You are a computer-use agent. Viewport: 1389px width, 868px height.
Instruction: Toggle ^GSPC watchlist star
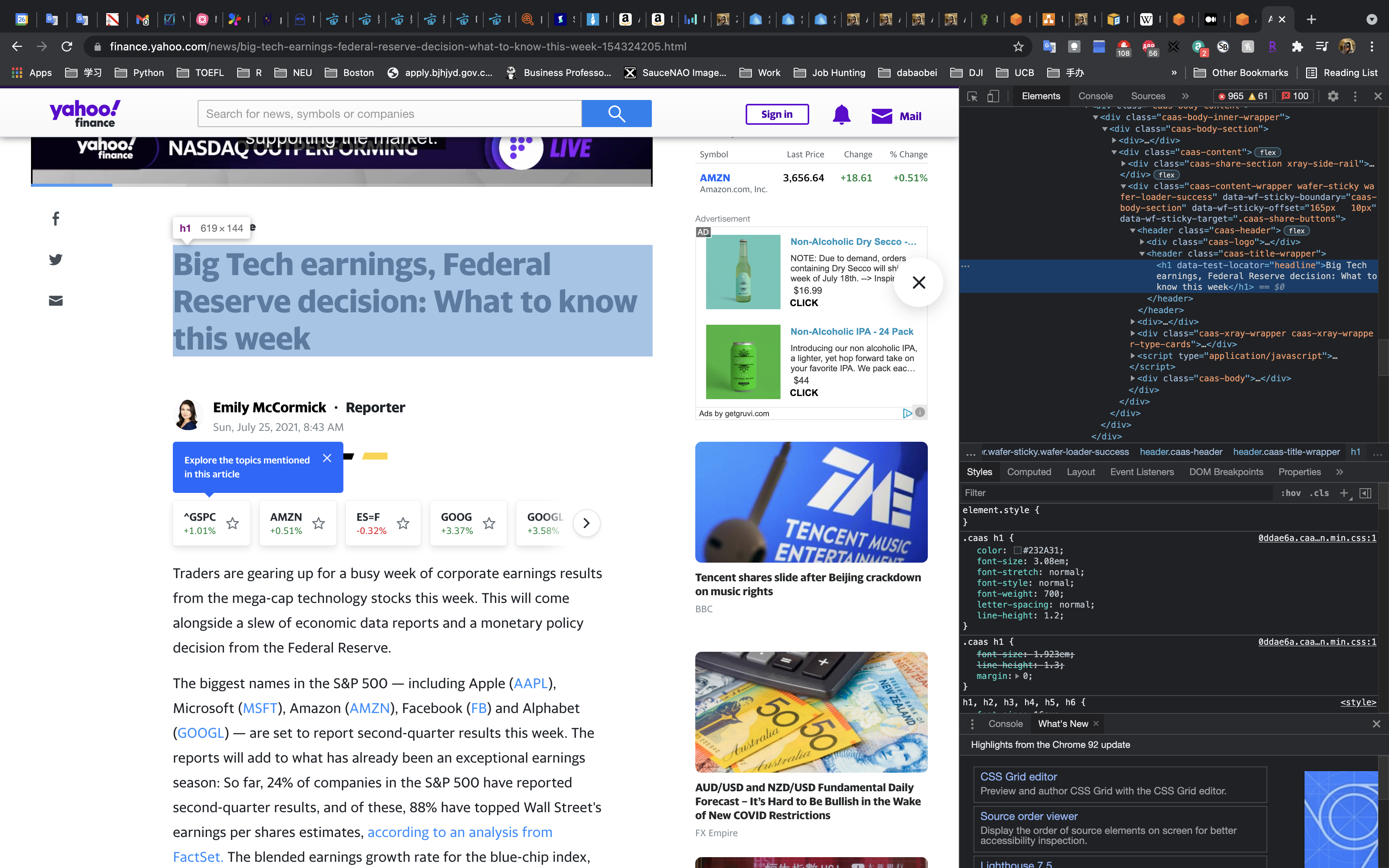(233, 523)
